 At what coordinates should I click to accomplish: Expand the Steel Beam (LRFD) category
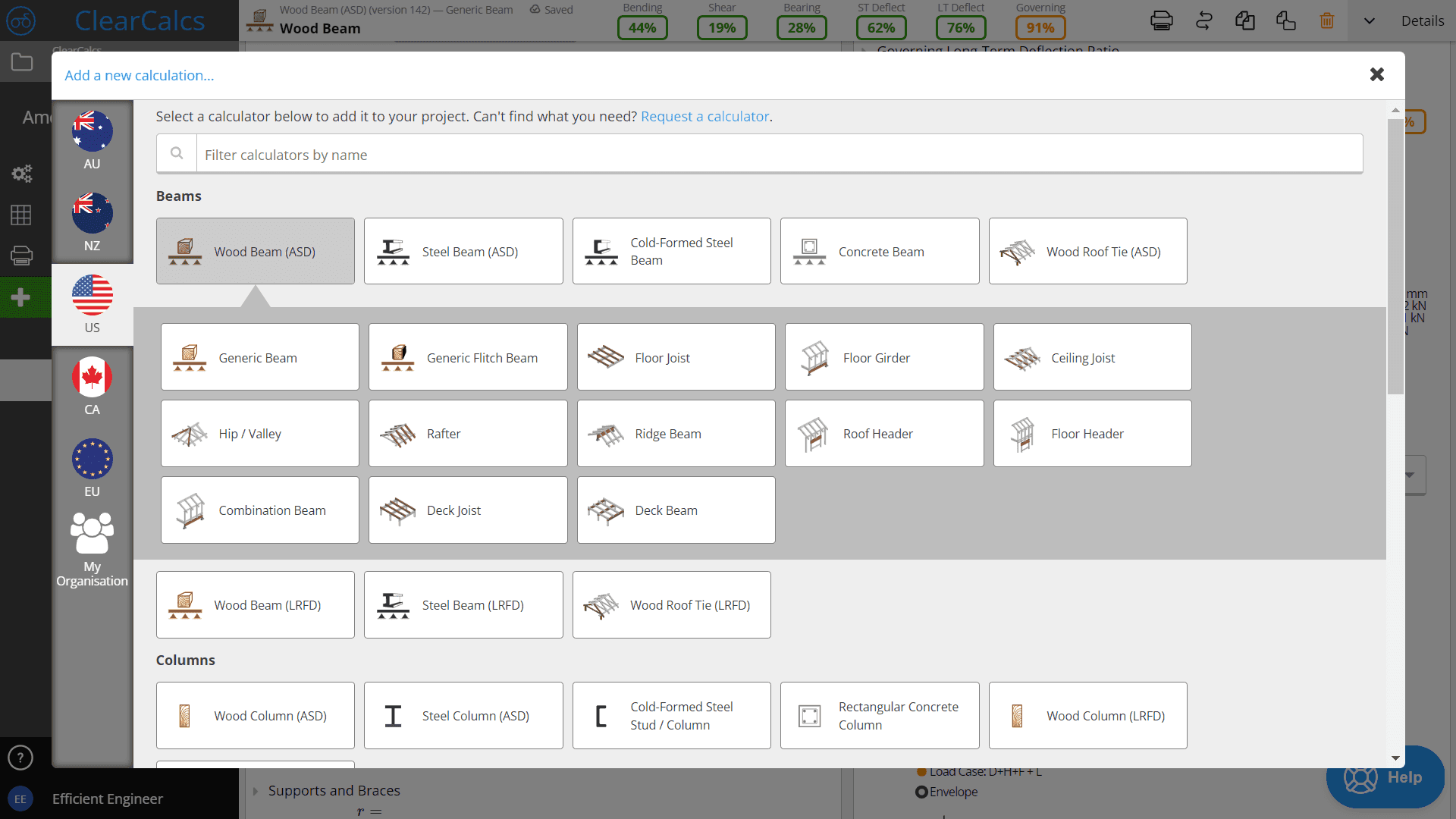coord(463,604)
